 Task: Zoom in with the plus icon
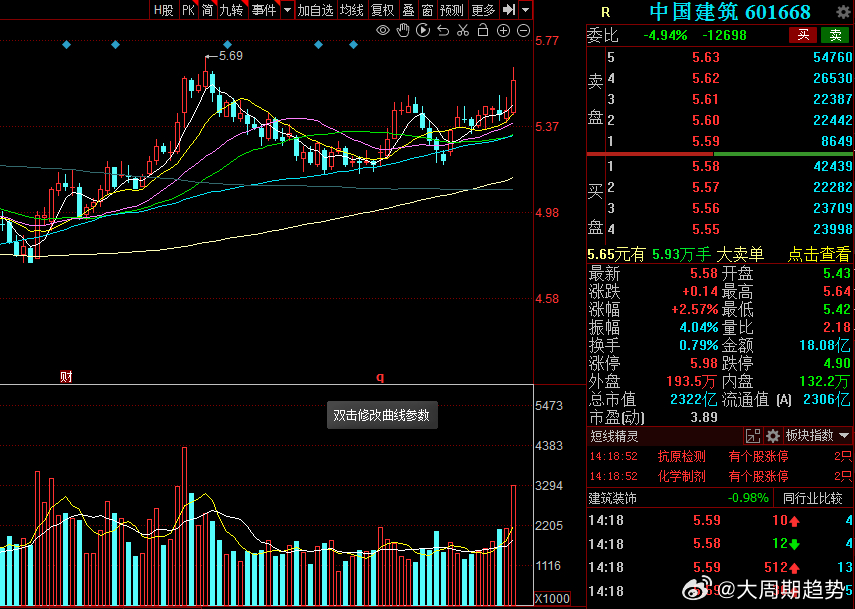pos(504,30)
